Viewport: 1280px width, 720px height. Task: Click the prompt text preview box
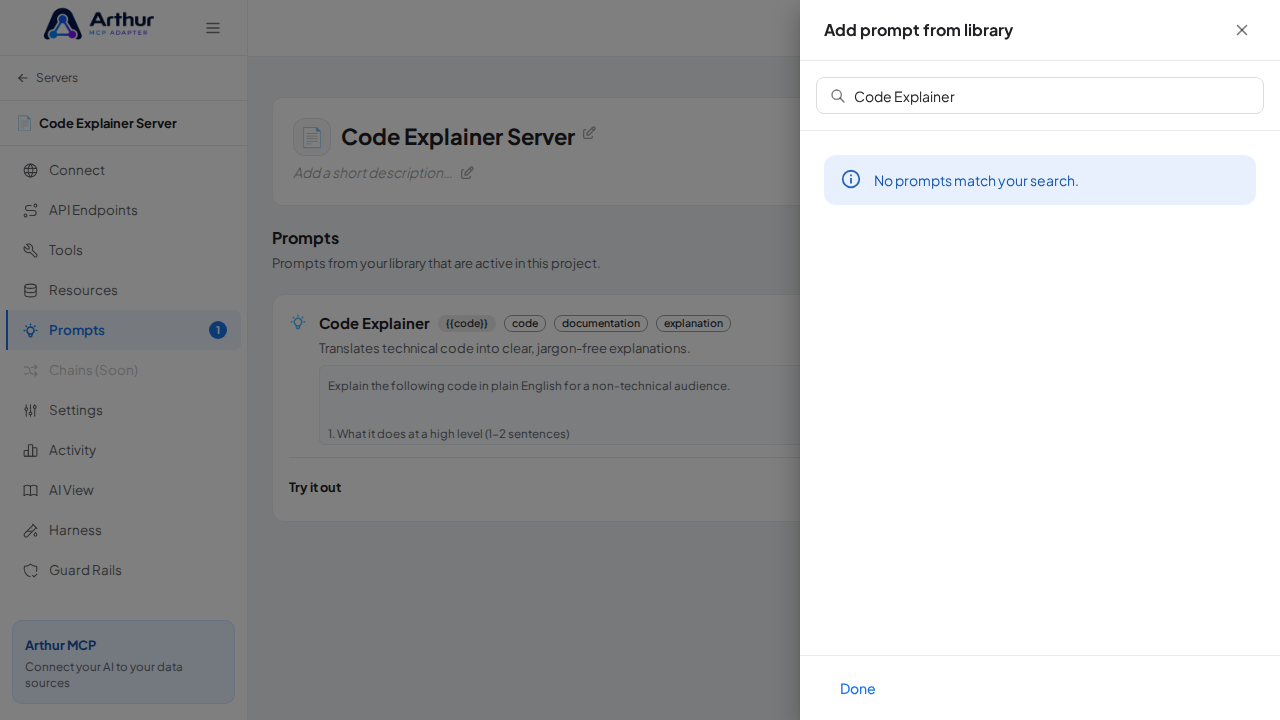pyautogui.click(x=560, y=405)
